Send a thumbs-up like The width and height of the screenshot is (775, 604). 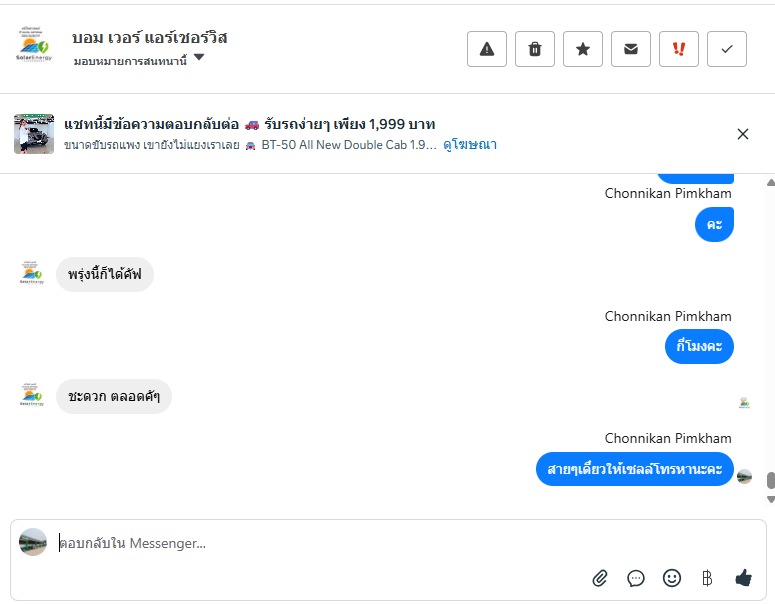pyautogui.click(x=743, y=577)
